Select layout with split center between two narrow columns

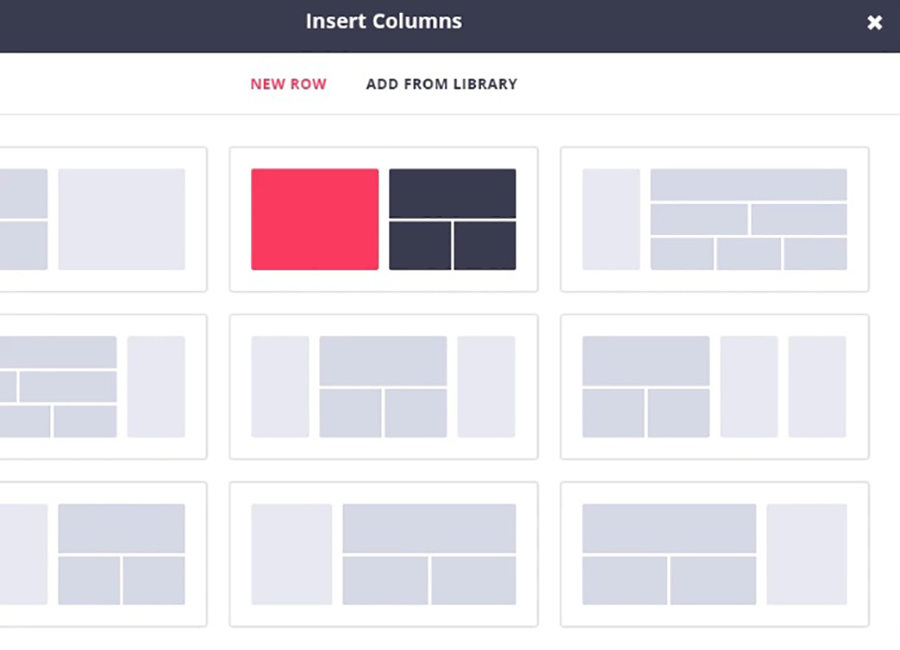tap(383, 386)
